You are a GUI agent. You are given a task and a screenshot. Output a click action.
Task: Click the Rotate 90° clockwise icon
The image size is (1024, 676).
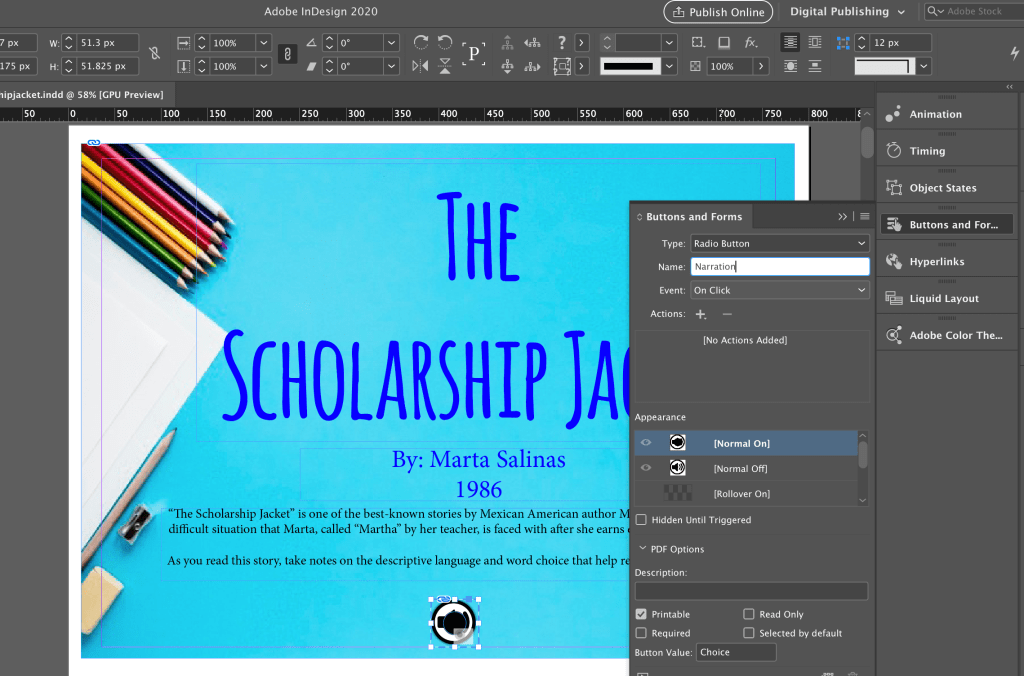(421, 43)
